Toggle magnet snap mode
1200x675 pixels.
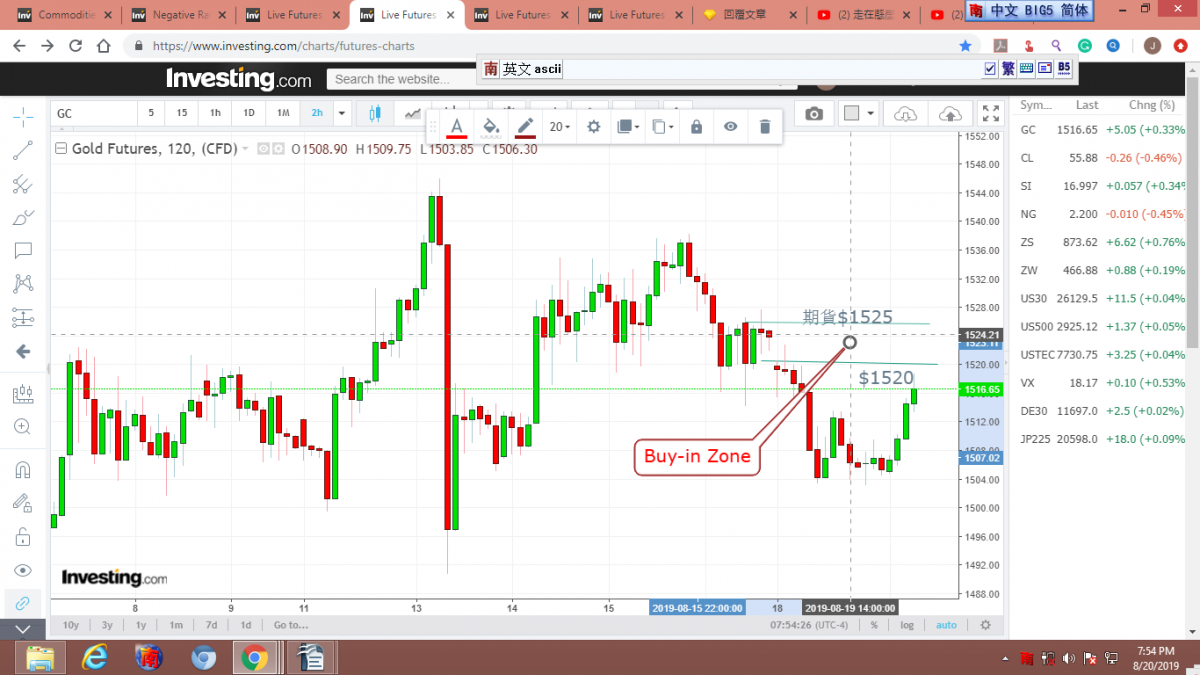pos(23,469)
